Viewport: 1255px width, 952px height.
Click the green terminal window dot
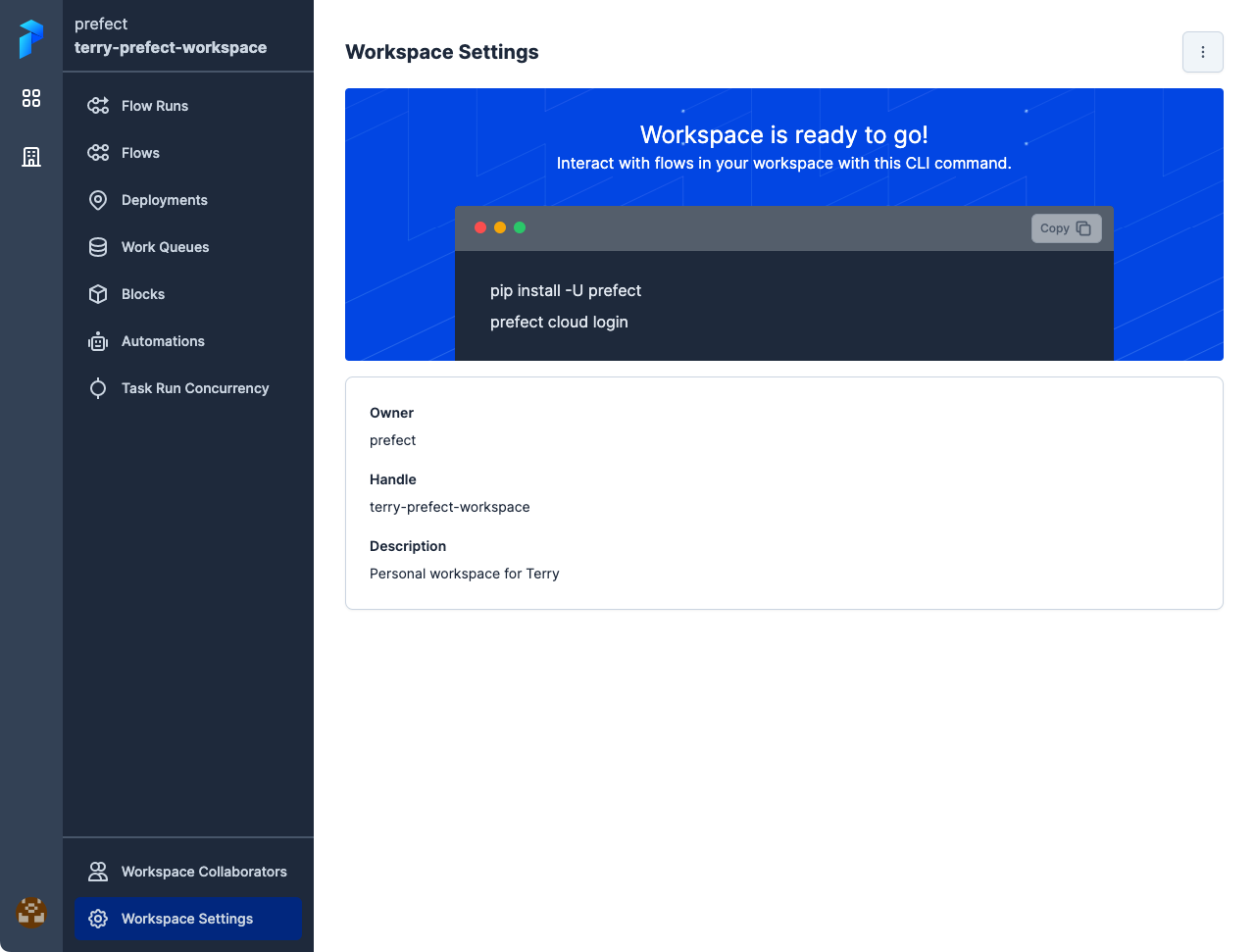520,227
